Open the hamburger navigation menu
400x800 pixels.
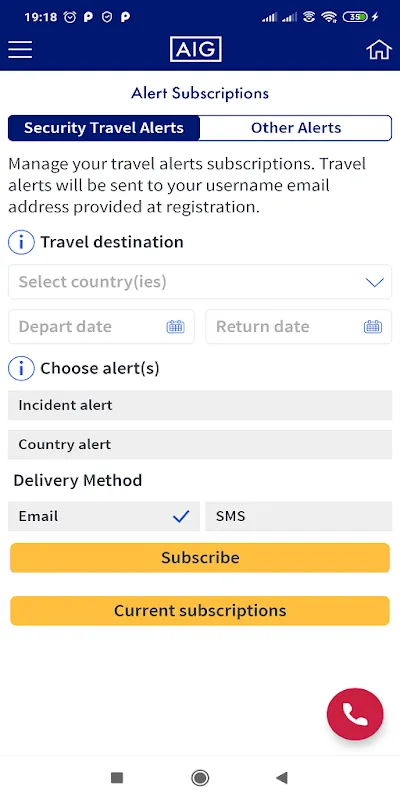pyautogui.click(x=20, y=49)
